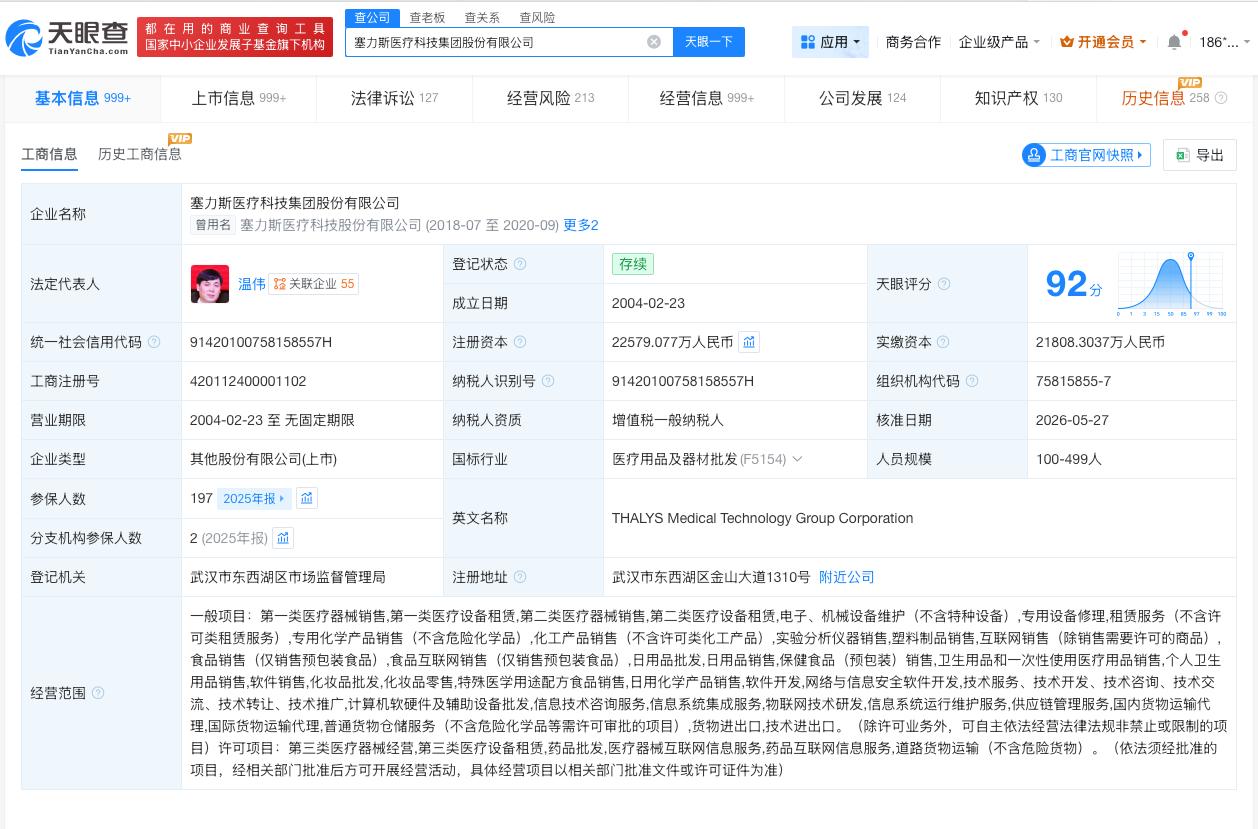Clear the search box with the X icon
Image resolution: width=1258 pixels, height=829 pixels.
click(x=654, y=42)
